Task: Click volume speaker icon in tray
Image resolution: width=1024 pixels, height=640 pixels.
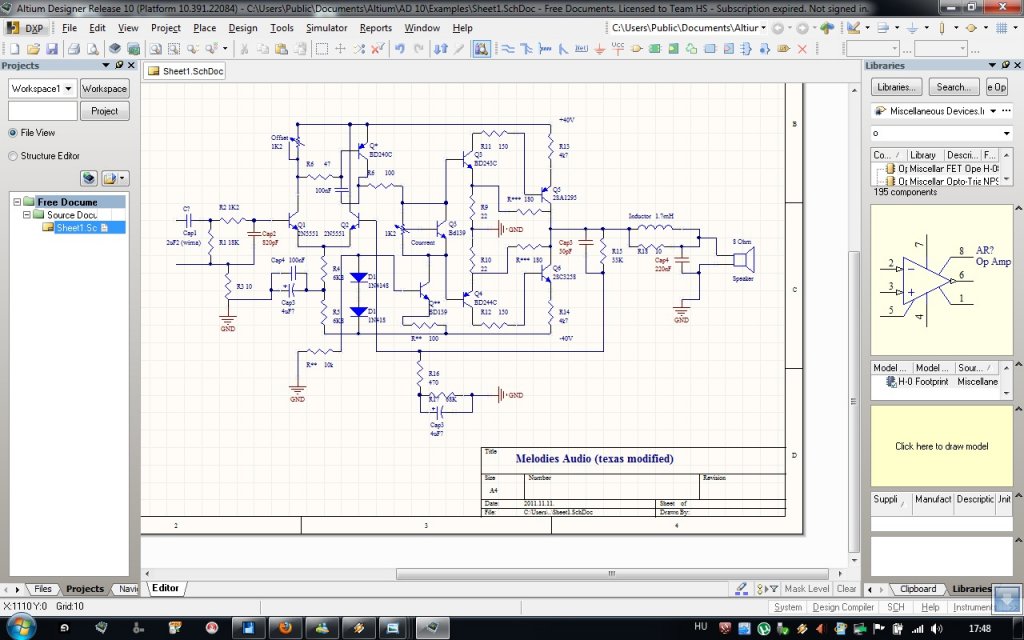Action: [934, 628]
